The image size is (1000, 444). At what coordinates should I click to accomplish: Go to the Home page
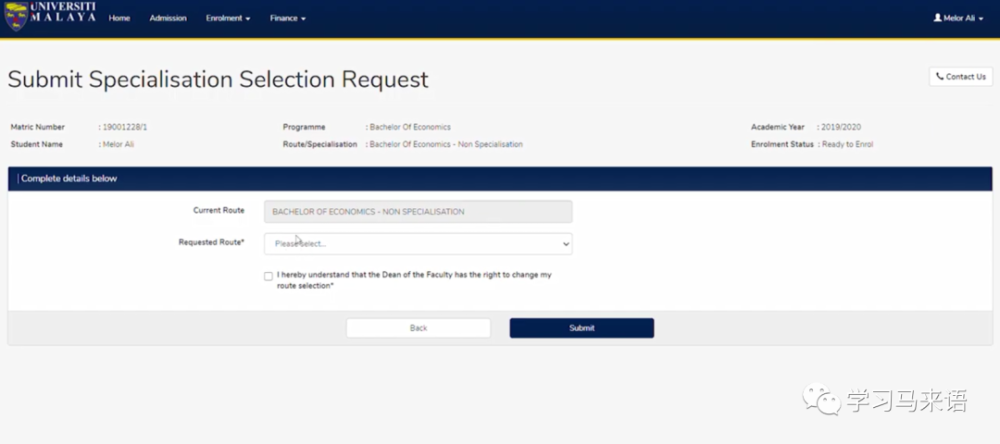point(119,18)
